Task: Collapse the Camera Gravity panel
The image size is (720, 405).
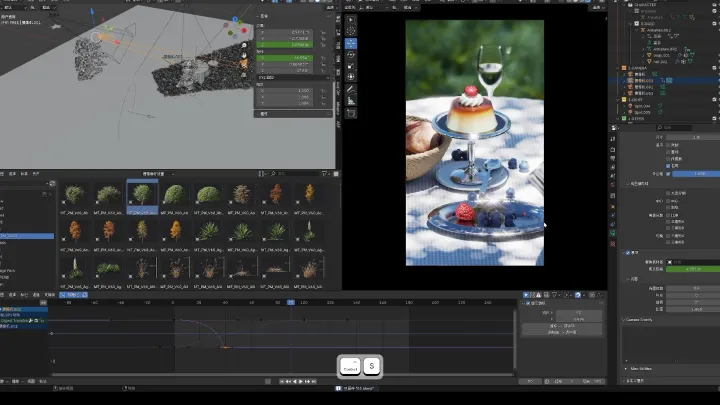Action: point(624,320)
